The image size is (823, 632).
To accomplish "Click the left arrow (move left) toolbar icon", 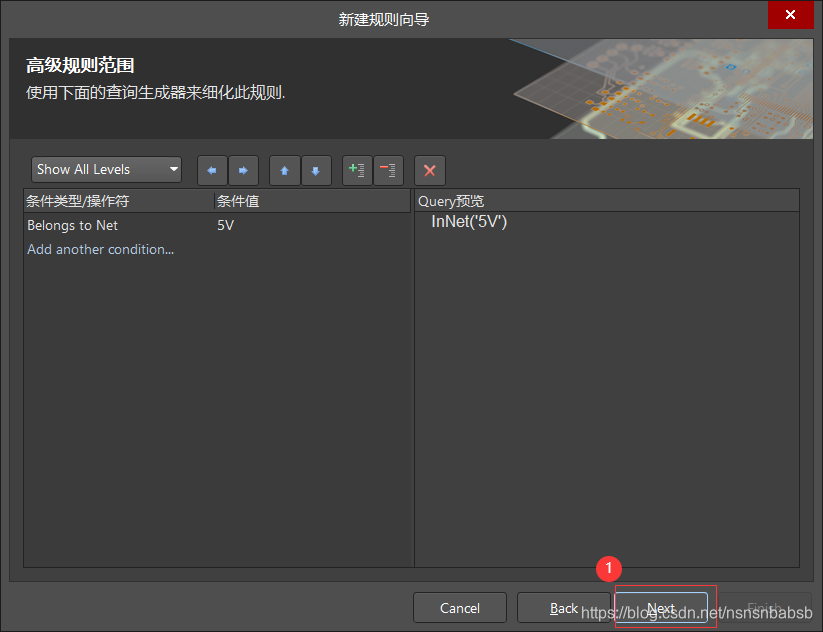I will 212,170.
